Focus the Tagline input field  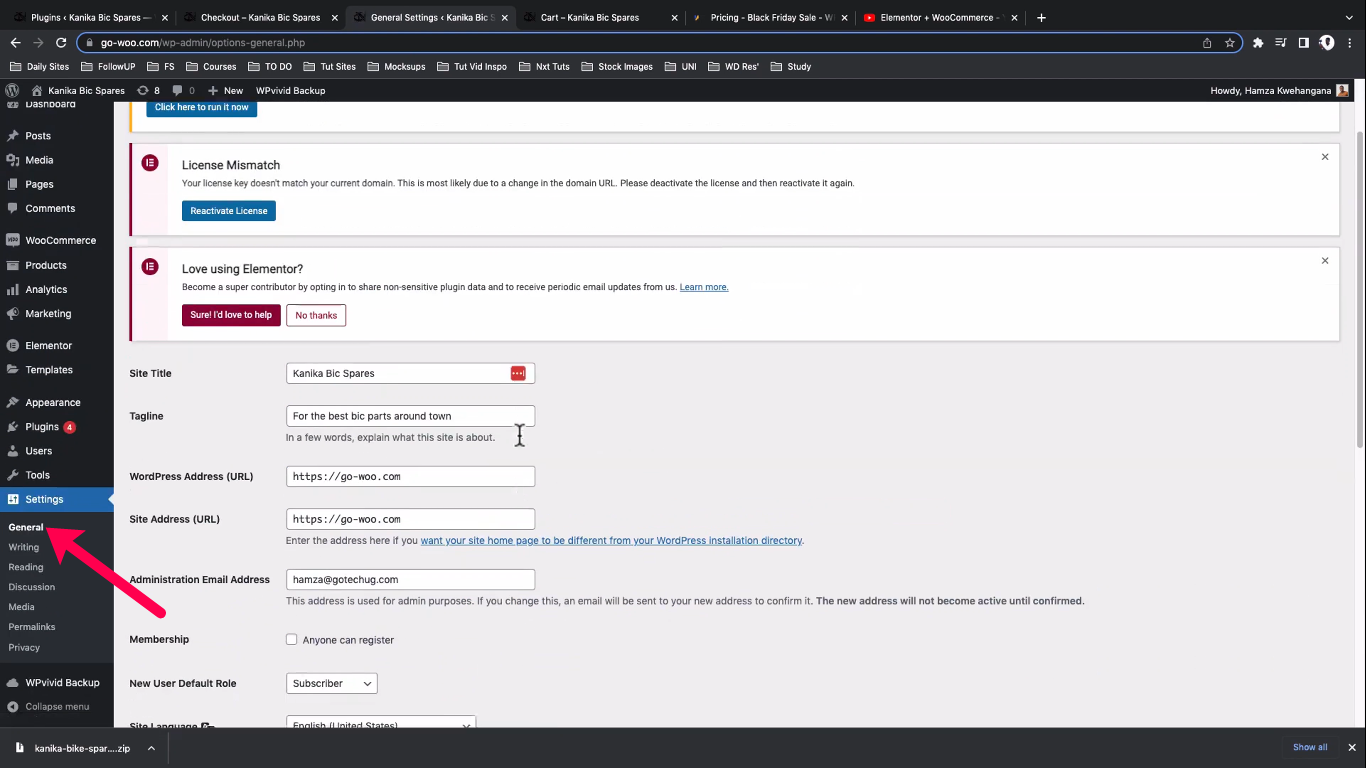410,416
